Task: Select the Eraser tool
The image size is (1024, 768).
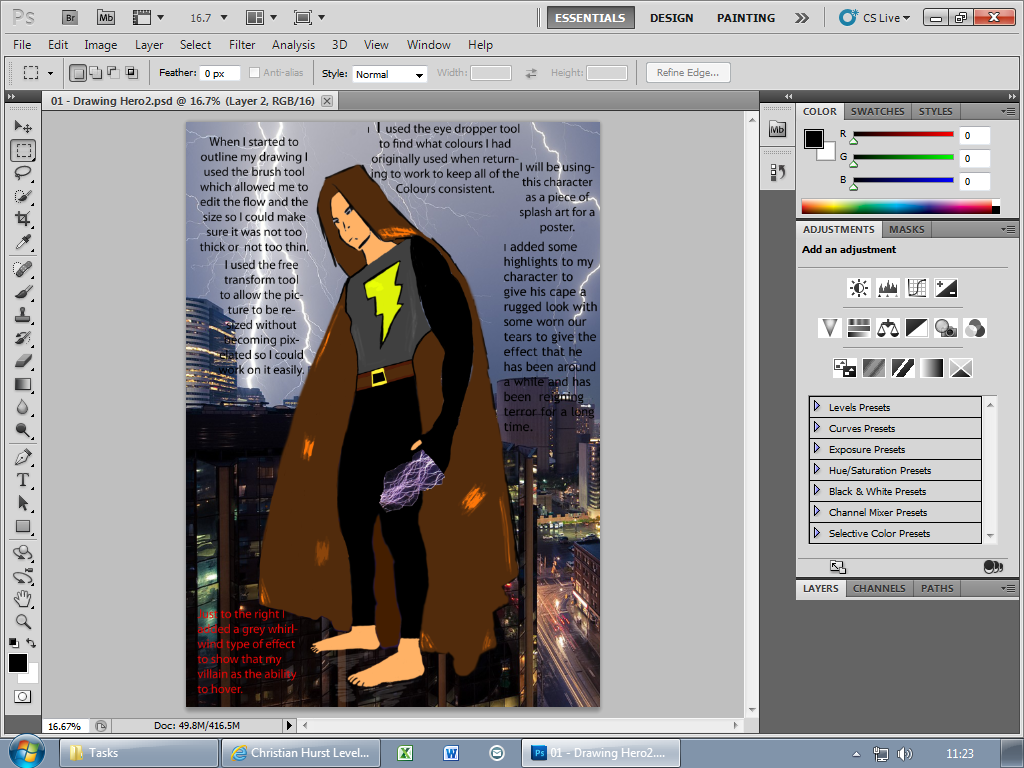Action: pos(23,360)
